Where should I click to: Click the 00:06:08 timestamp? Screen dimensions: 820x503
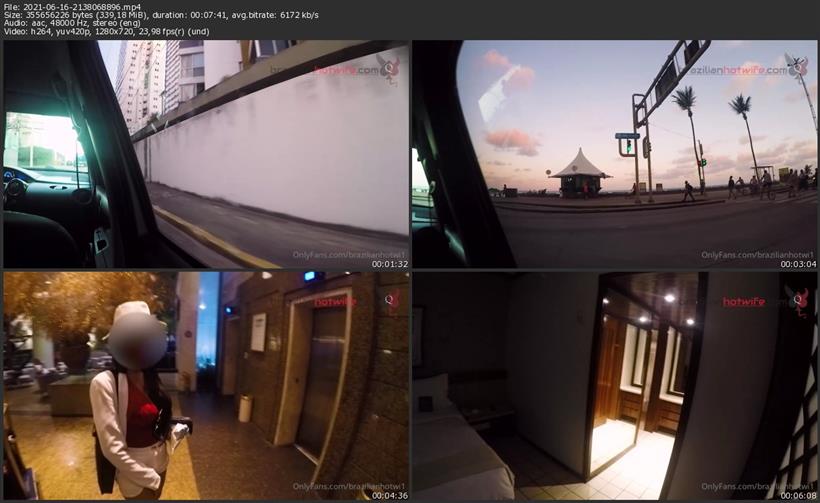[798, 495]
